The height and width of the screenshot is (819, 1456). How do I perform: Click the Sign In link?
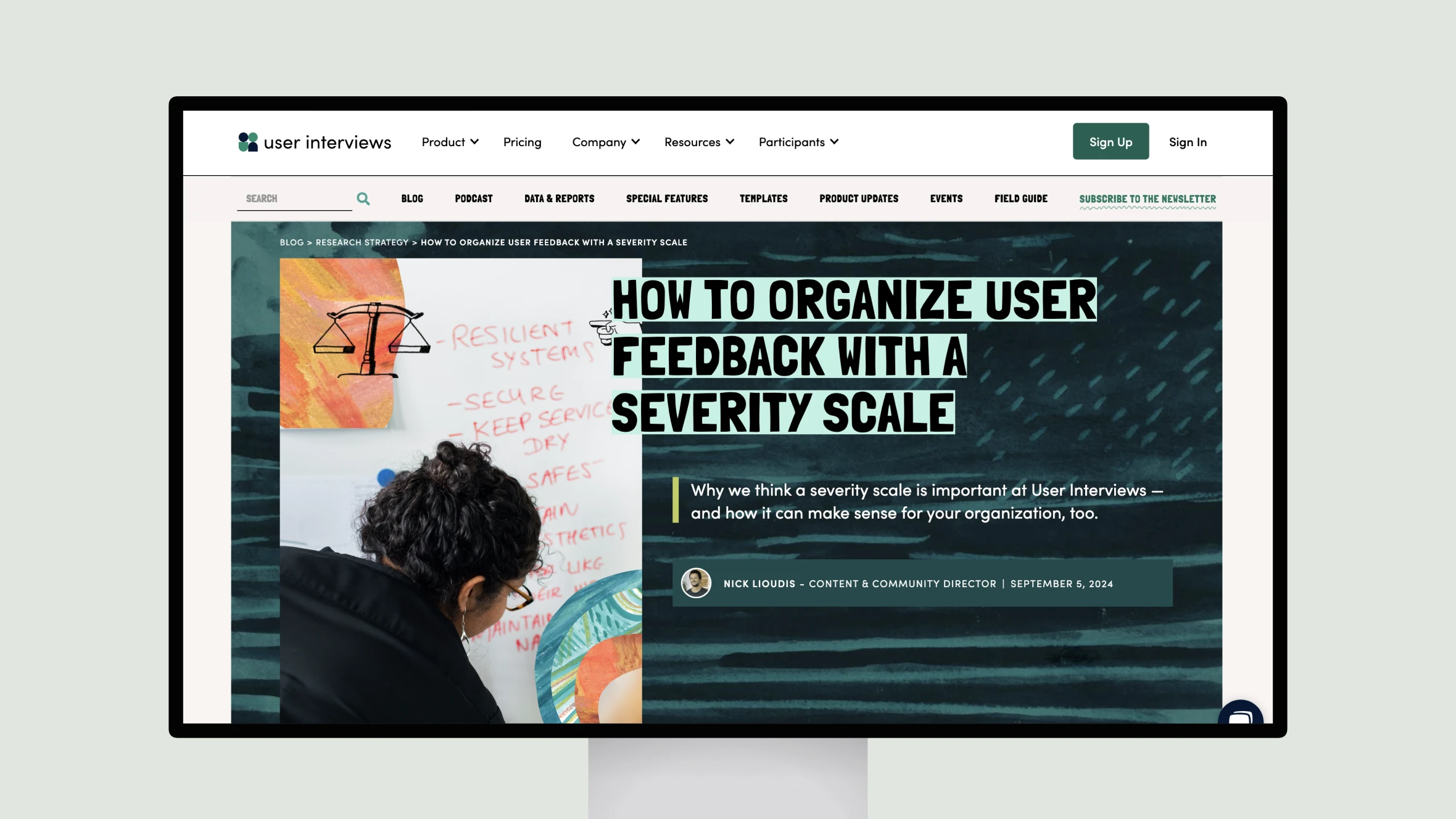pyautogui.click(x=1189, y=141)
